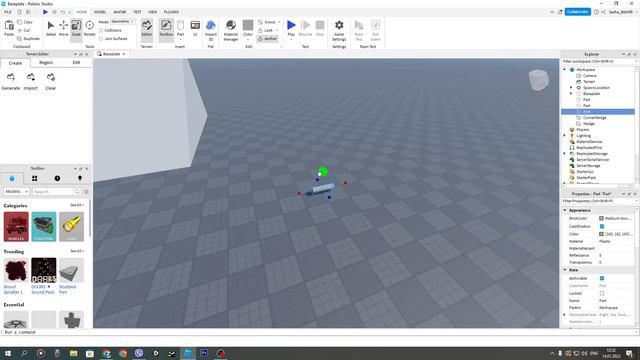The image size is (640, 360).
Task: Open the Models category dropdown in Toolbox
Action: (17, 191)
